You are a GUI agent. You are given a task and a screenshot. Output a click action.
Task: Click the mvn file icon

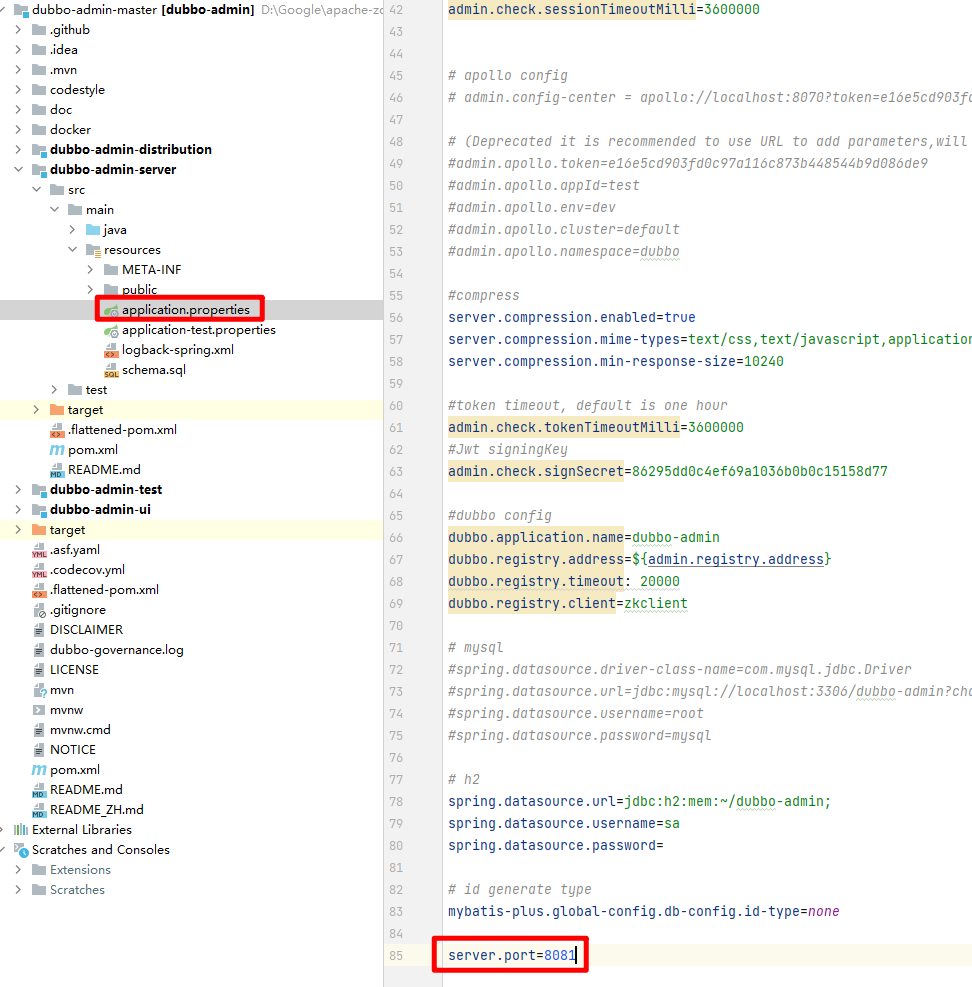(x=40, y=690)
